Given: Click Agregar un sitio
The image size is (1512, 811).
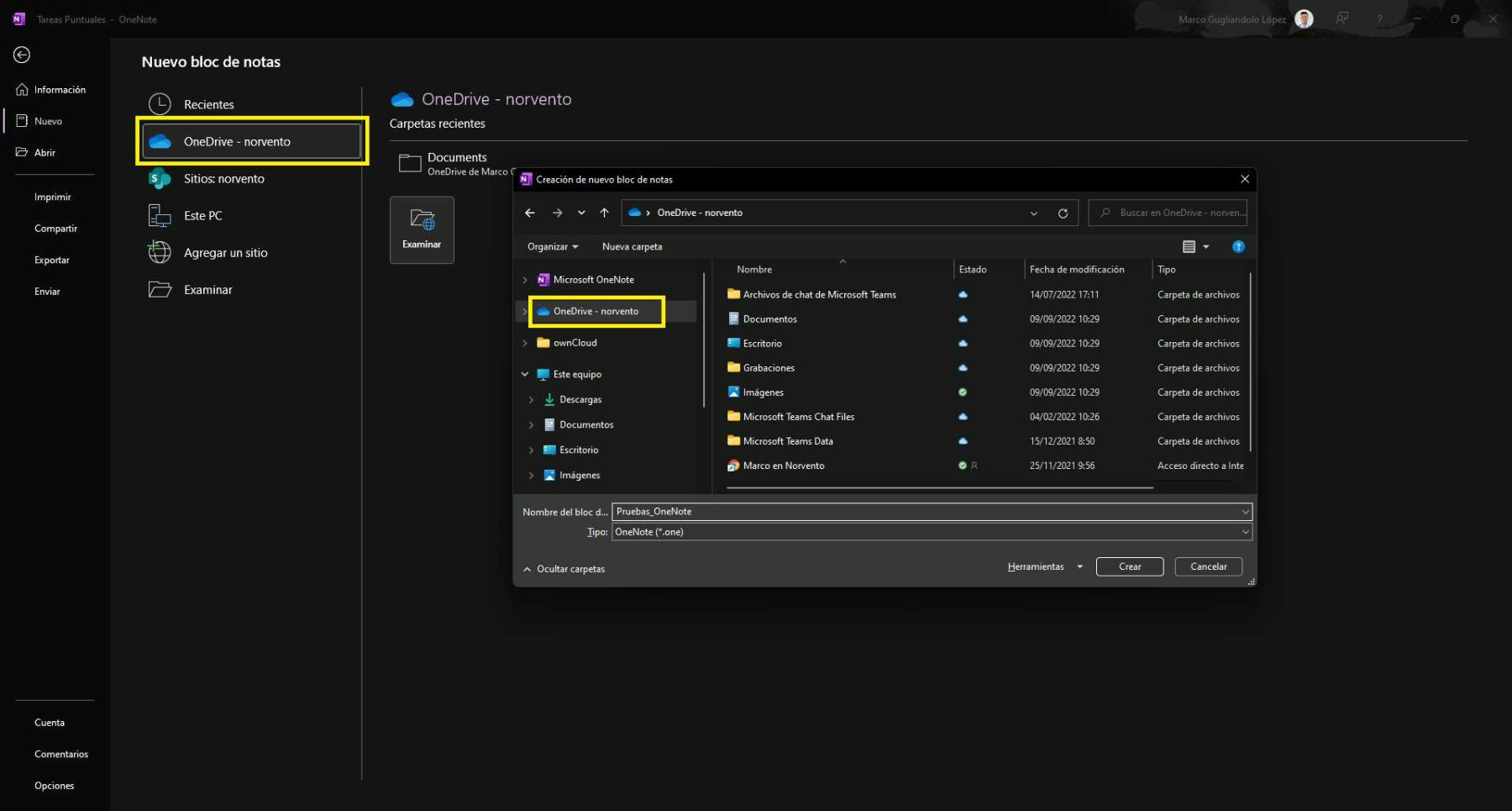Looking at the screenshot, I should point(251,252).
